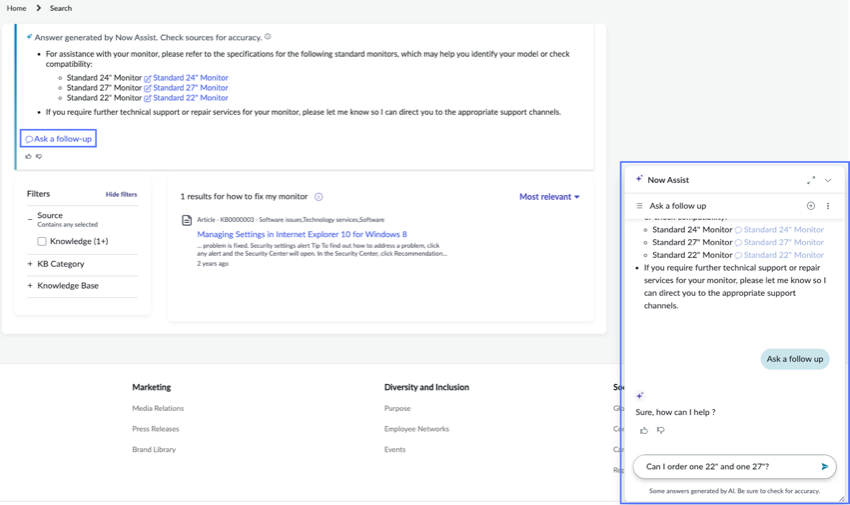Open Managing Settings in Internet Explorer 10 article

point(302,234)
